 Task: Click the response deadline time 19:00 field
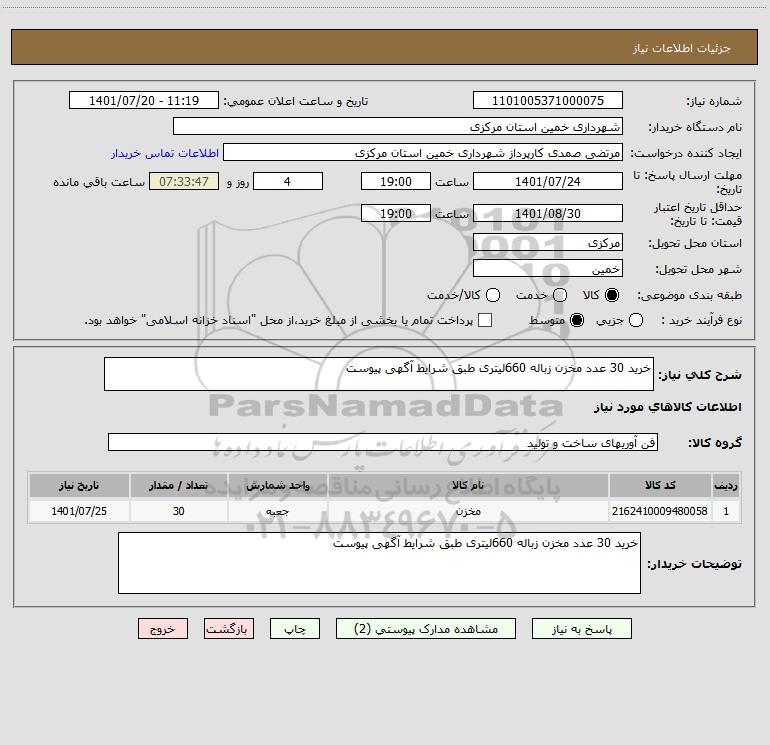(396, 182)
